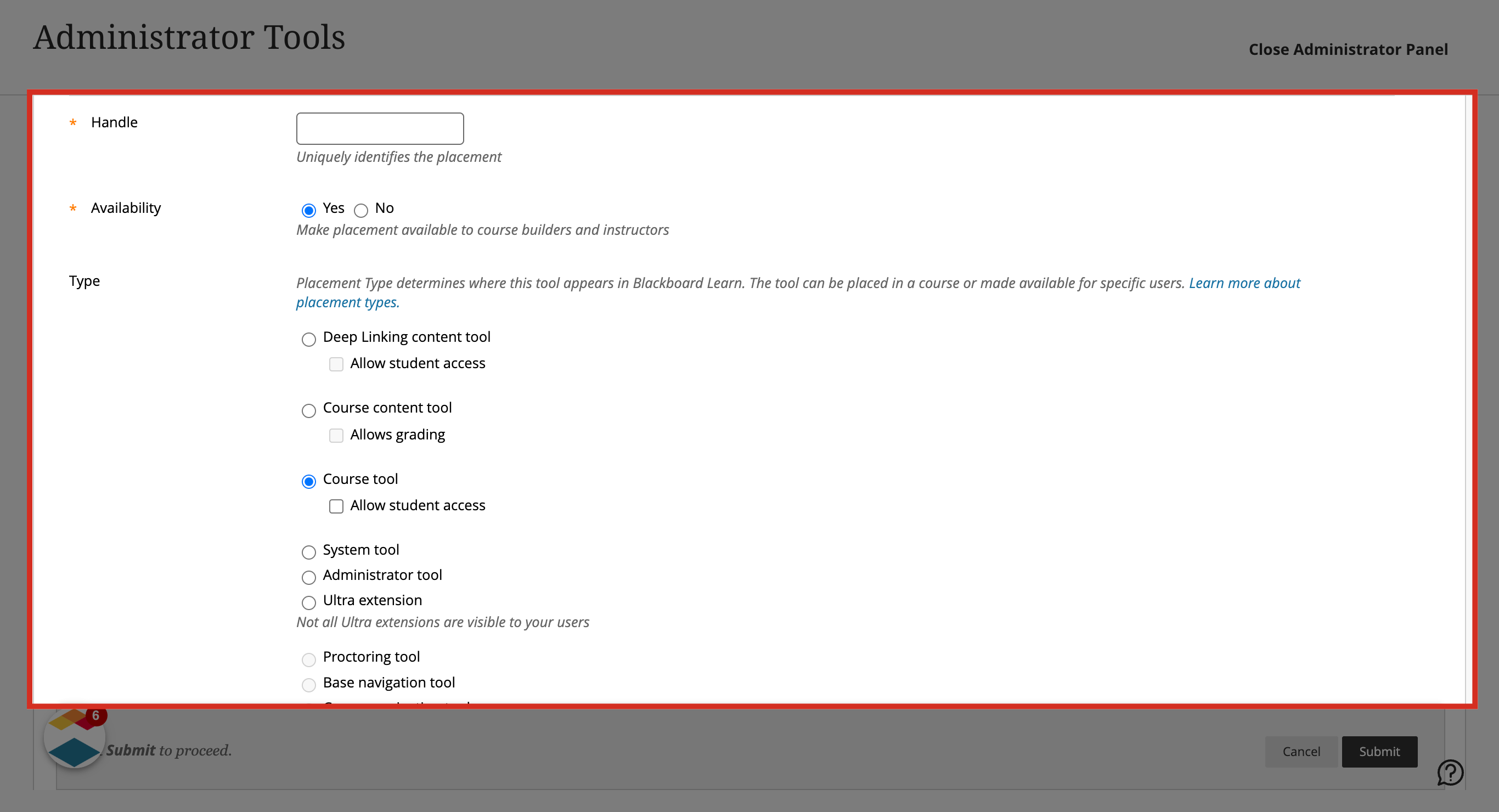1499x812 pixels.
Task: Choose Deep Linking content tool type
Action: [x=309, y=340]
